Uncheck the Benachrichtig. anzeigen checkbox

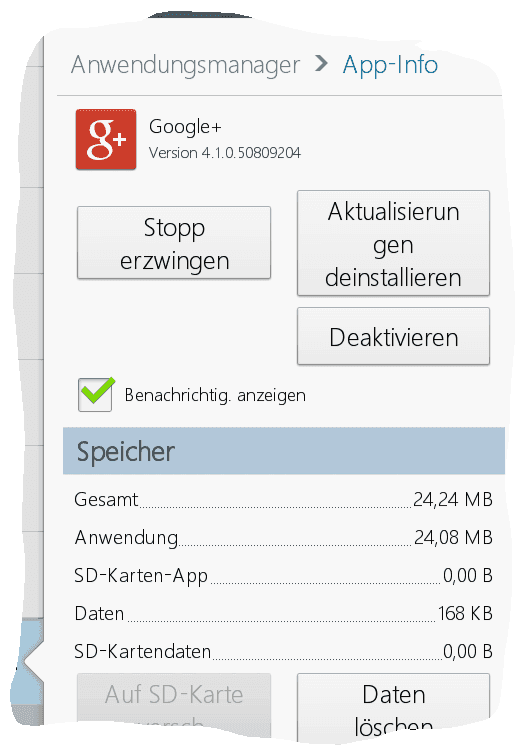tap(95, 395)
